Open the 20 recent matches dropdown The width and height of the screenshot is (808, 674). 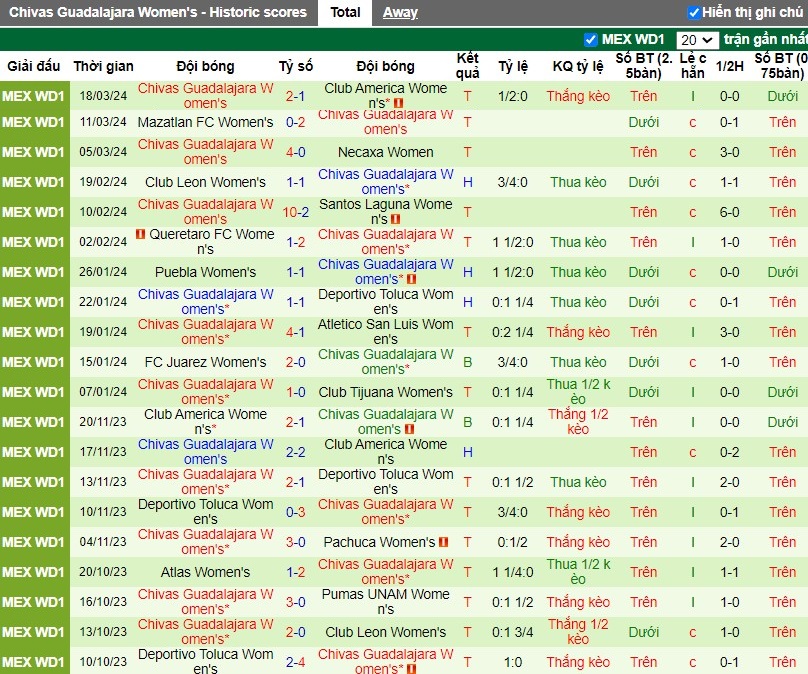click(x=697, y=40)
